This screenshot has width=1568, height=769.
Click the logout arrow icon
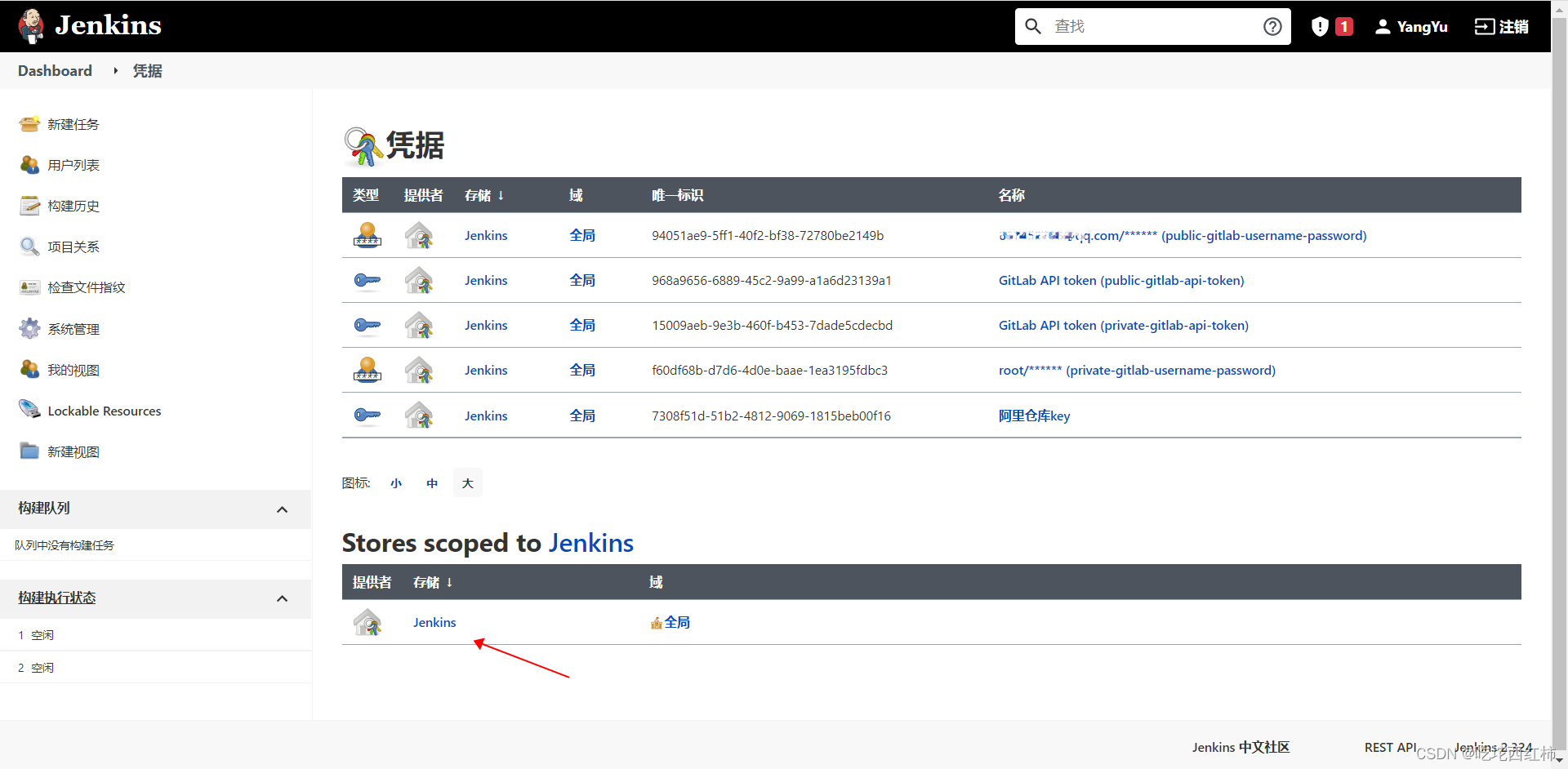pyautogui.click(x=1484, y=26)
